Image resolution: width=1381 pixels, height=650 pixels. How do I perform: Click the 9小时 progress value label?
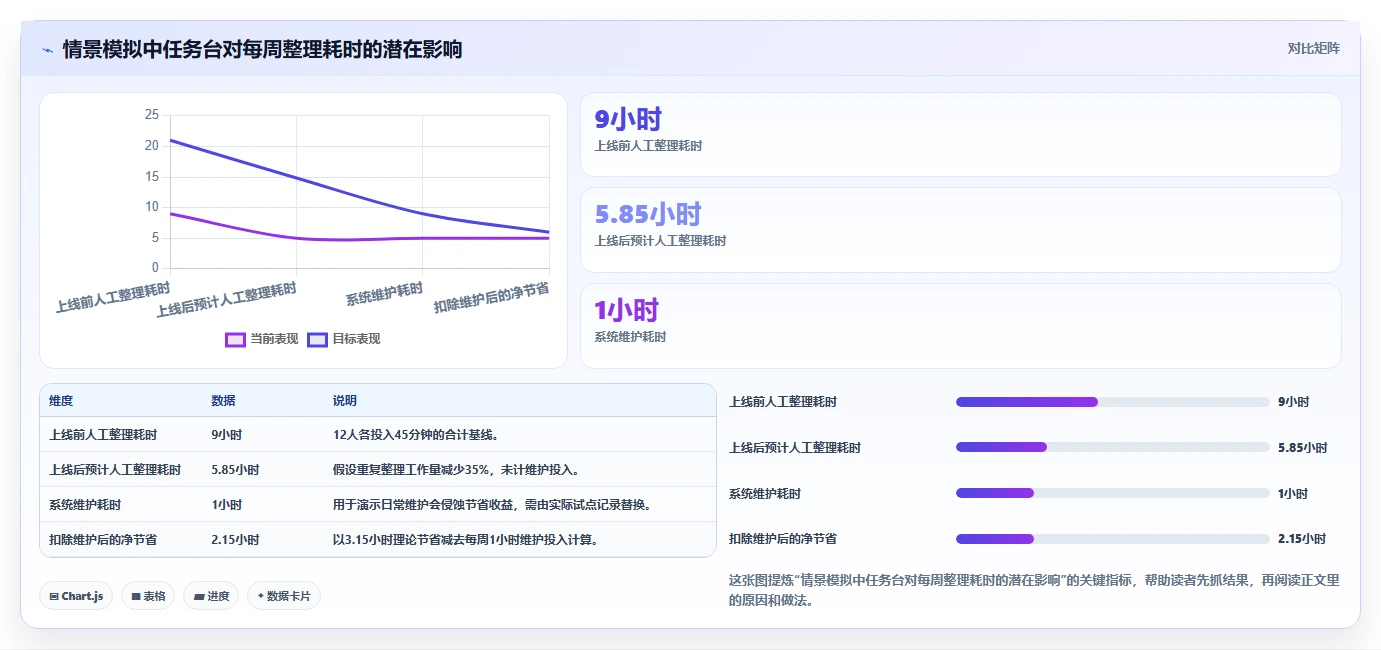click(x=1293, y=402)
